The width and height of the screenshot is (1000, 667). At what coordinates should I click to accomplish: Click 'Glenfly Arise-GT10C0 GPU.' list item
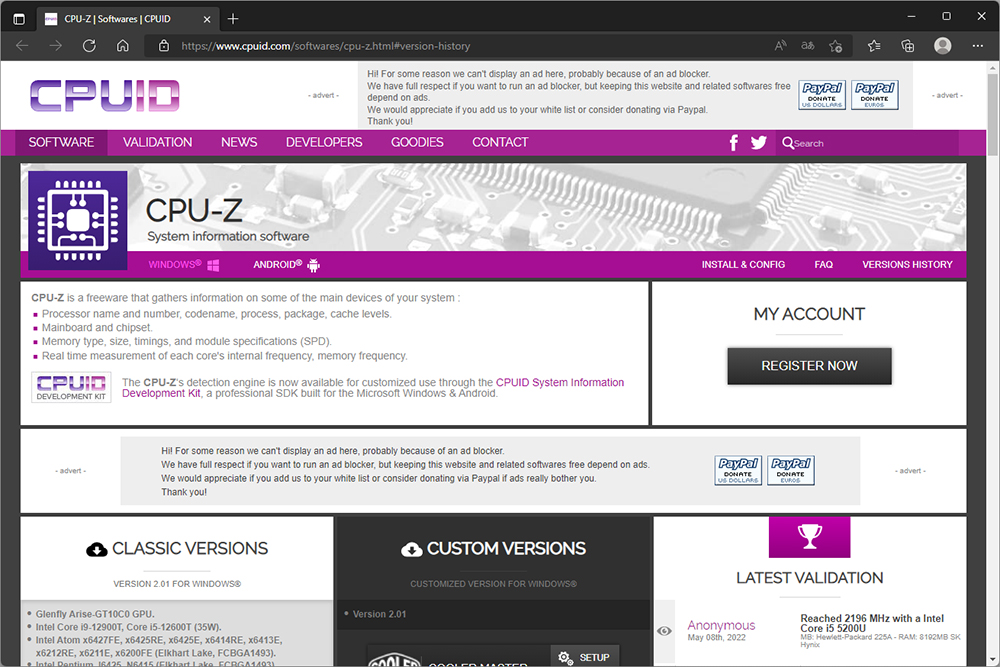click(x=95, y=614)
